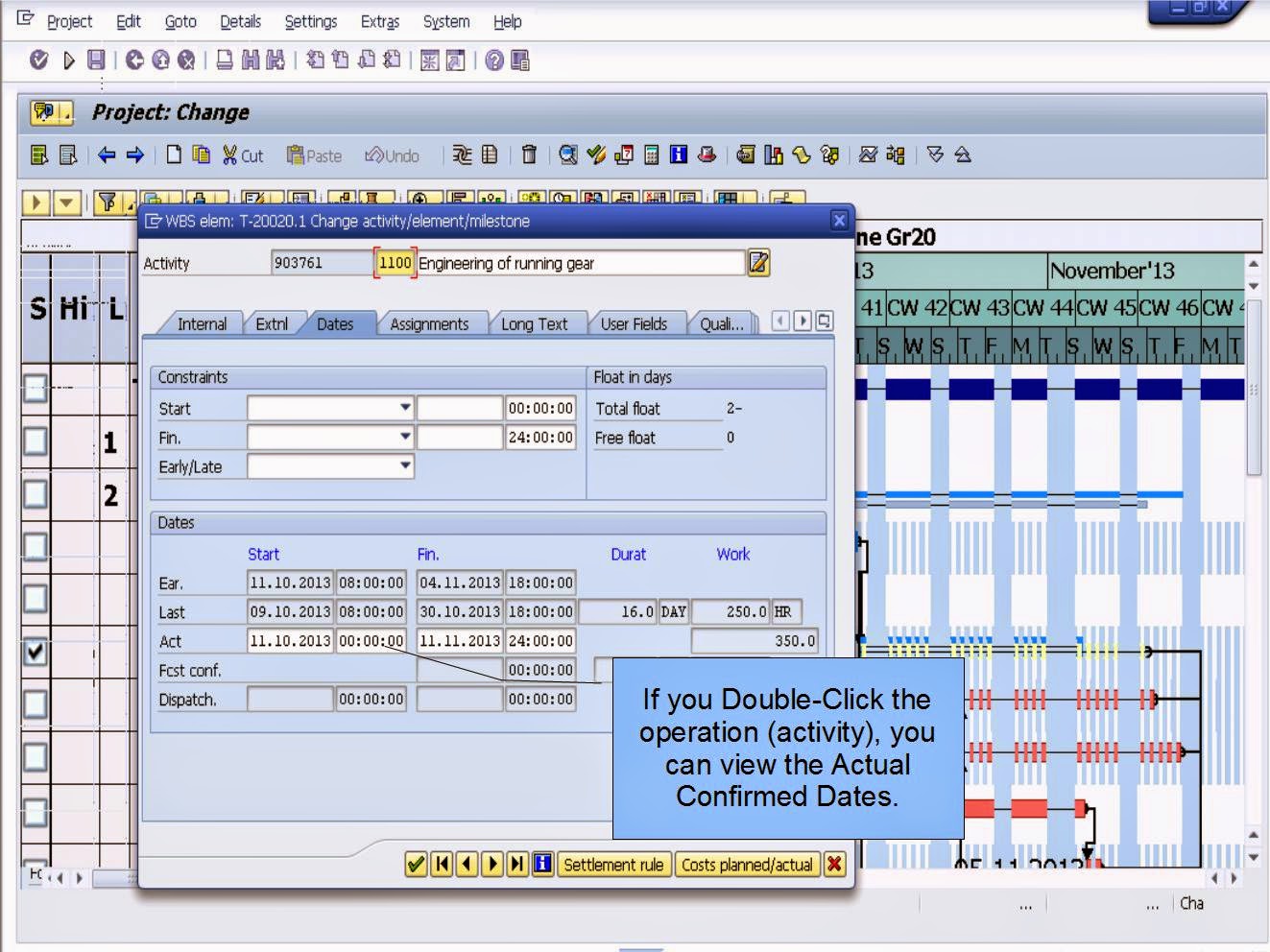Click the blue information icon in application toolbar
Image resolution: width=1270 pixels, height=952 pixels.
[x=679, y=155]
